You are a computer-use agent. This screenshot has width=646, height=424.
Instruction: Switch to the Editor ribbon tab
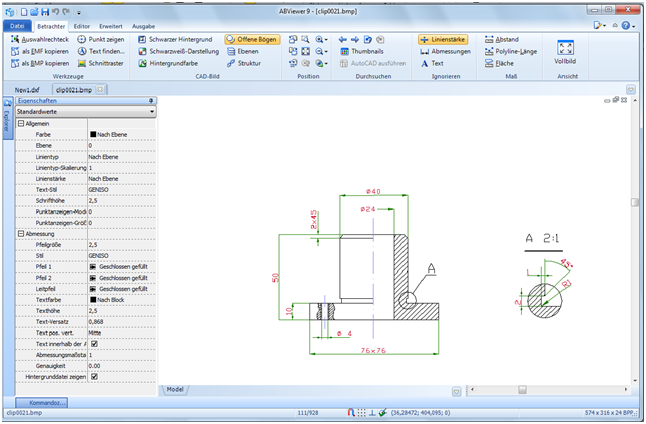pyautogui.click(x=82, y=24)
